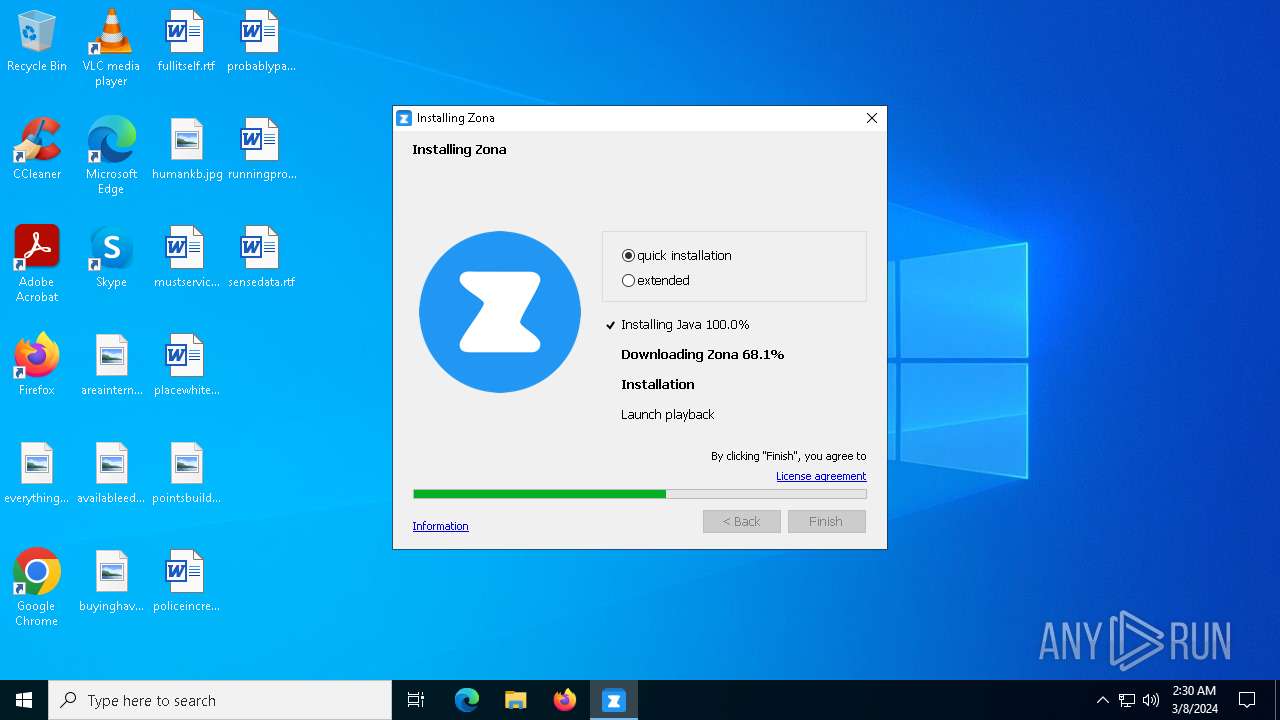Image resolution: width=1280 pixels, height=720 pixels.
Task: Open the License agreement link
Action: [x=821, y=476]
